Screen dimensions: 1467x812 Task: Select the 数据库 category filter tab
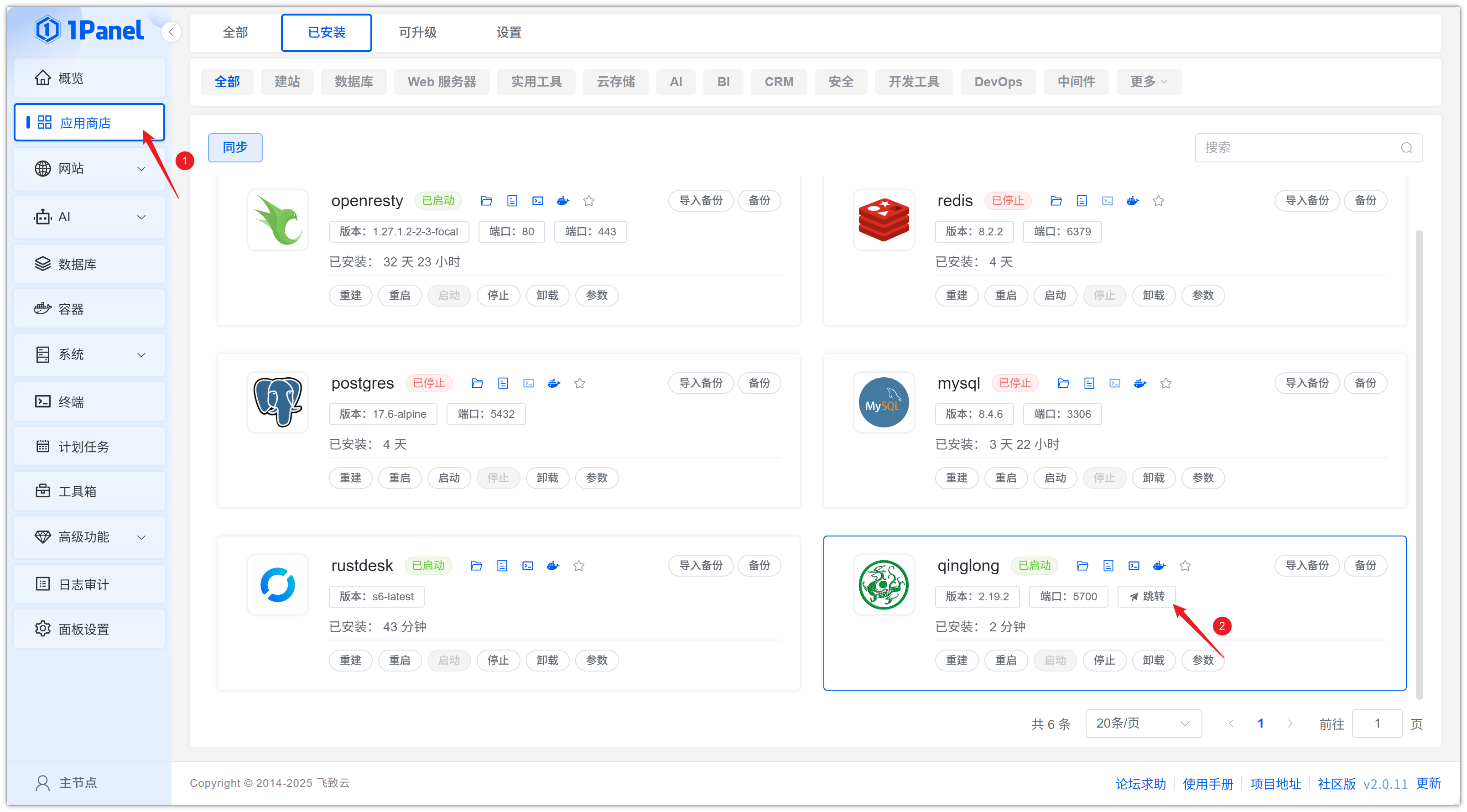(354, 81)
